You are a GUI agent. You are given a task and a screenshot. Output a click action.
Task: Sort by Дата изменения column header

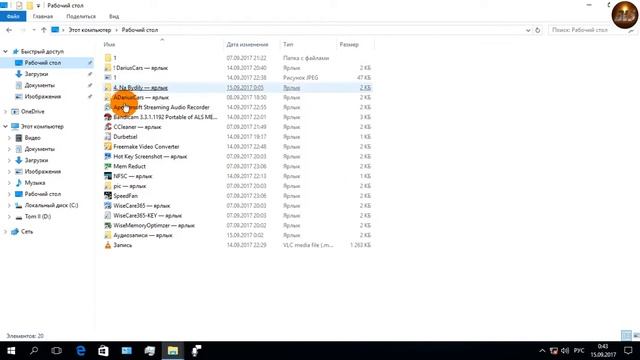pos(247,44)
